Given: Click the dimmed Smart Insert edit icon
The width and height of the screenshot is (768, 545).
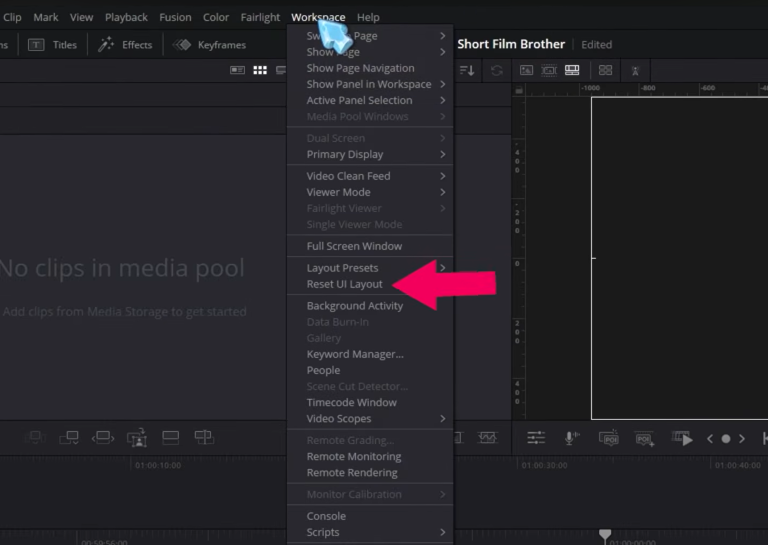Looking at the screenshot, I should click(x=35, y=437).
